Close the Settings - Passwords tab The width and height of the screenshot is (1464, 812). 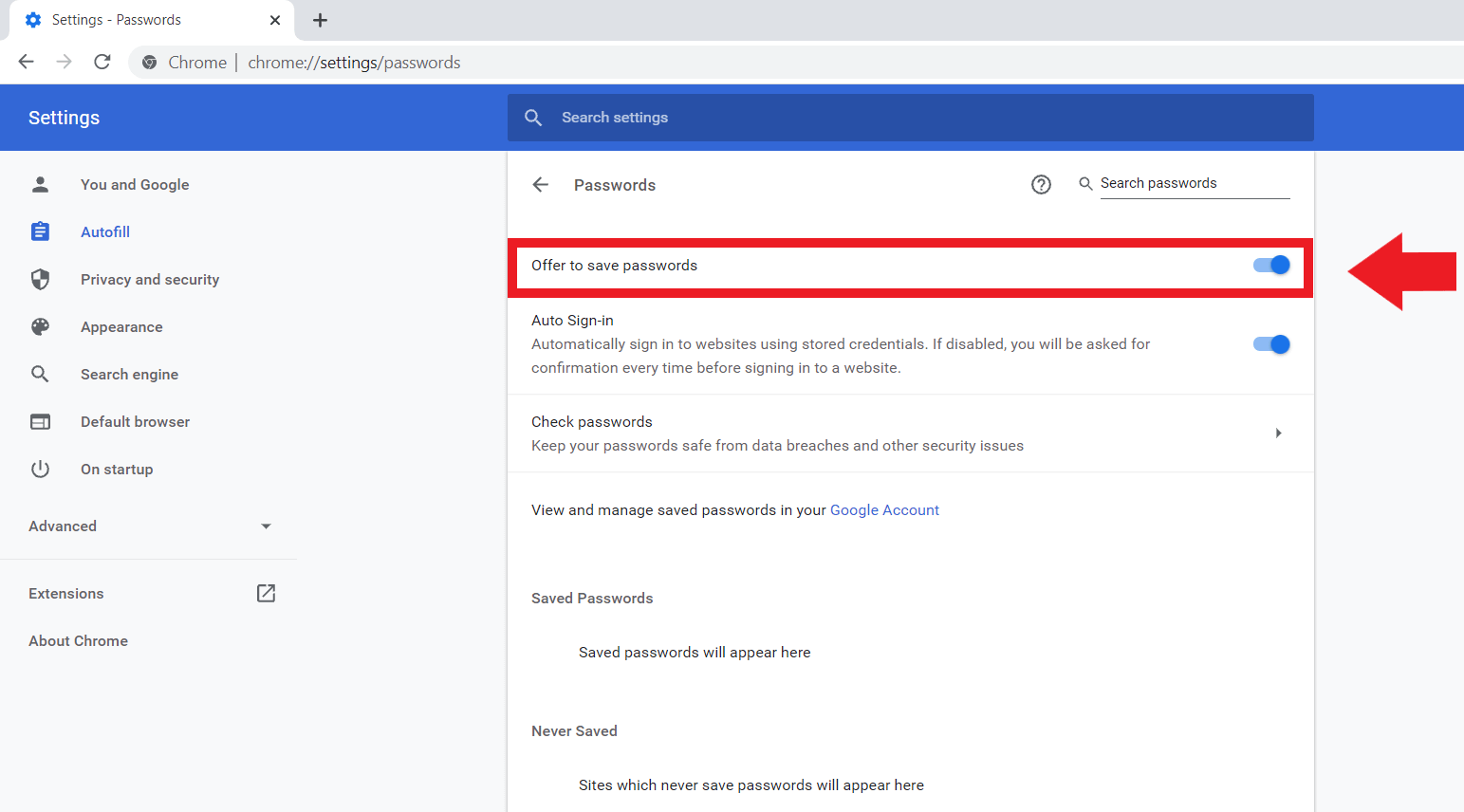275,20
